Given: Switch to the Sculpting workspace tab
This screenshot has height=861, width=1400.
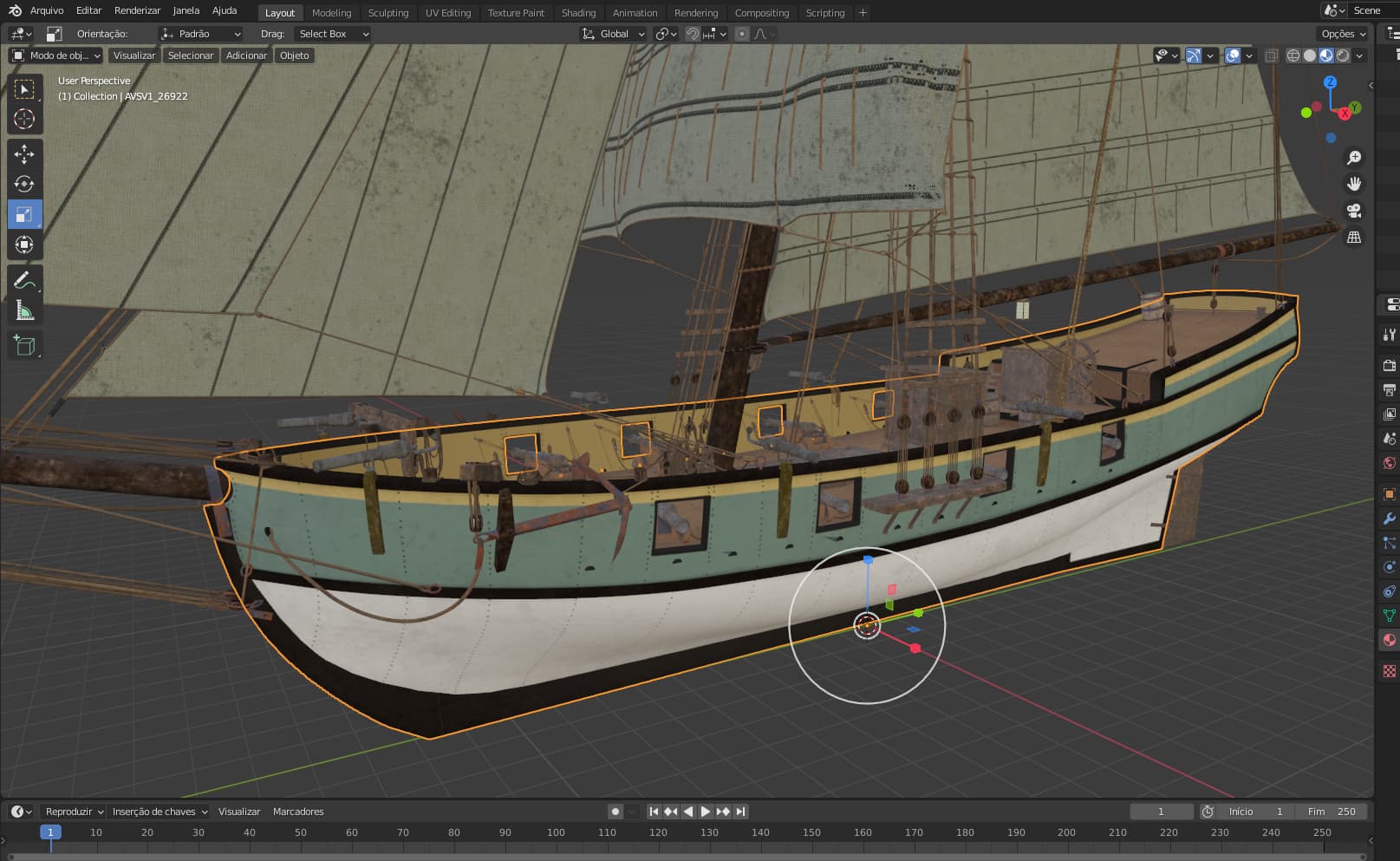Looking at the screenshot, I should [x=387, y=13].
